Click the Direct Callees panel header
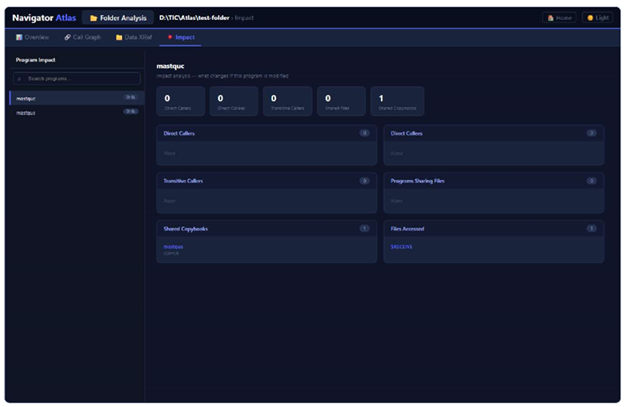This screenshot has height=407, width=628. coord(494,133)
